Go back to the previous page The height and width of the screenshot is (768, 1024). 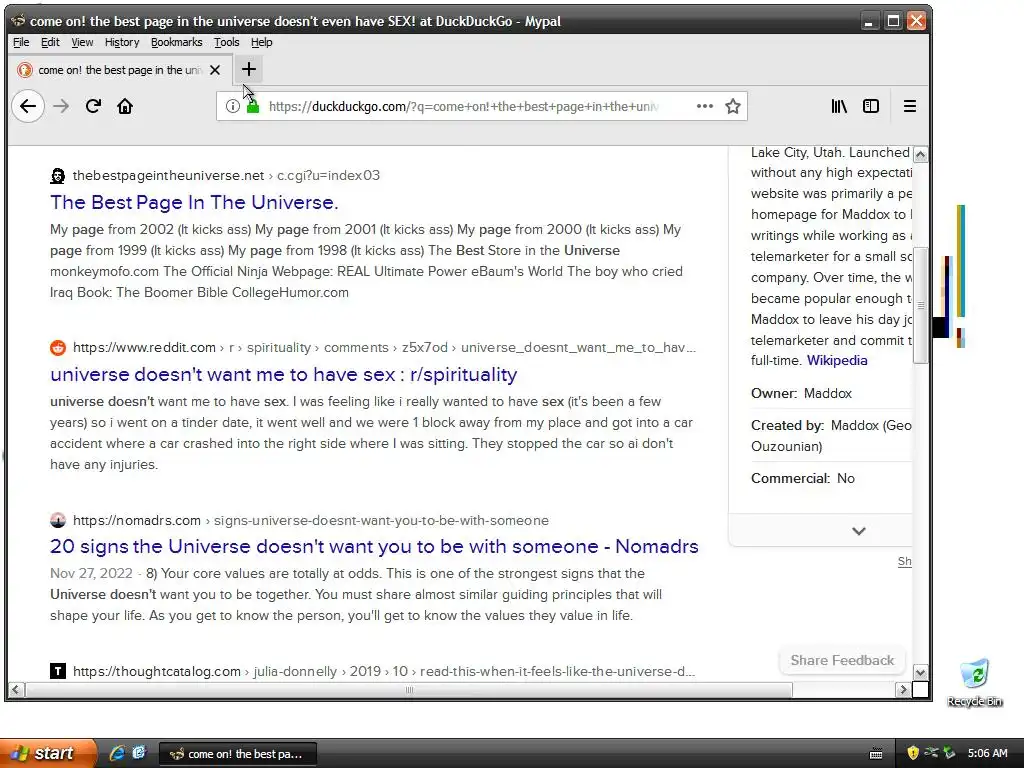click(x=27, y=106)
